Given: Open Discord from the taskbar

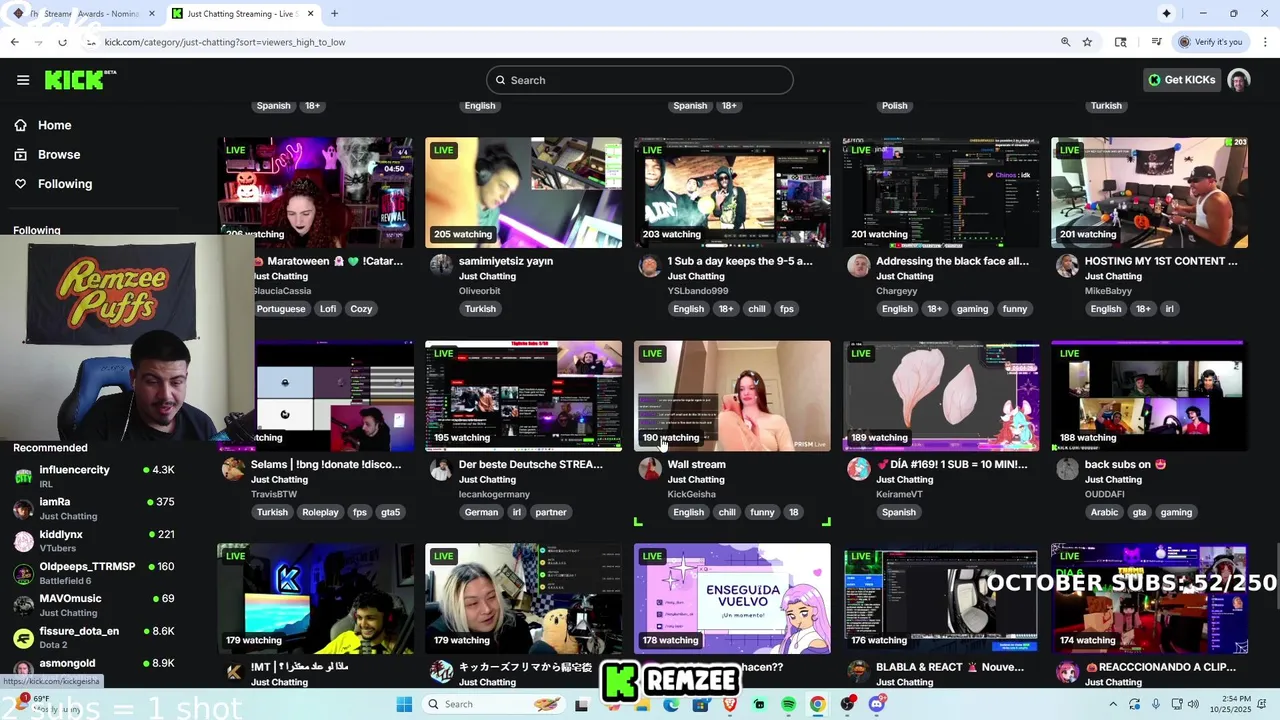Looking at the screenshot, I should pos(877,704).
